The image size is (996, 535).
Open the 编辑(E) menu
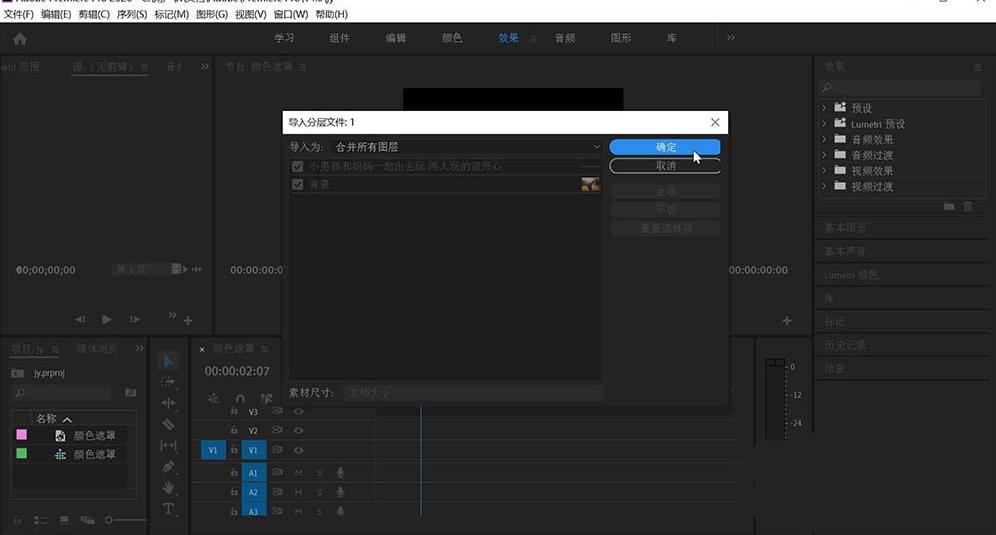[56, 14]
